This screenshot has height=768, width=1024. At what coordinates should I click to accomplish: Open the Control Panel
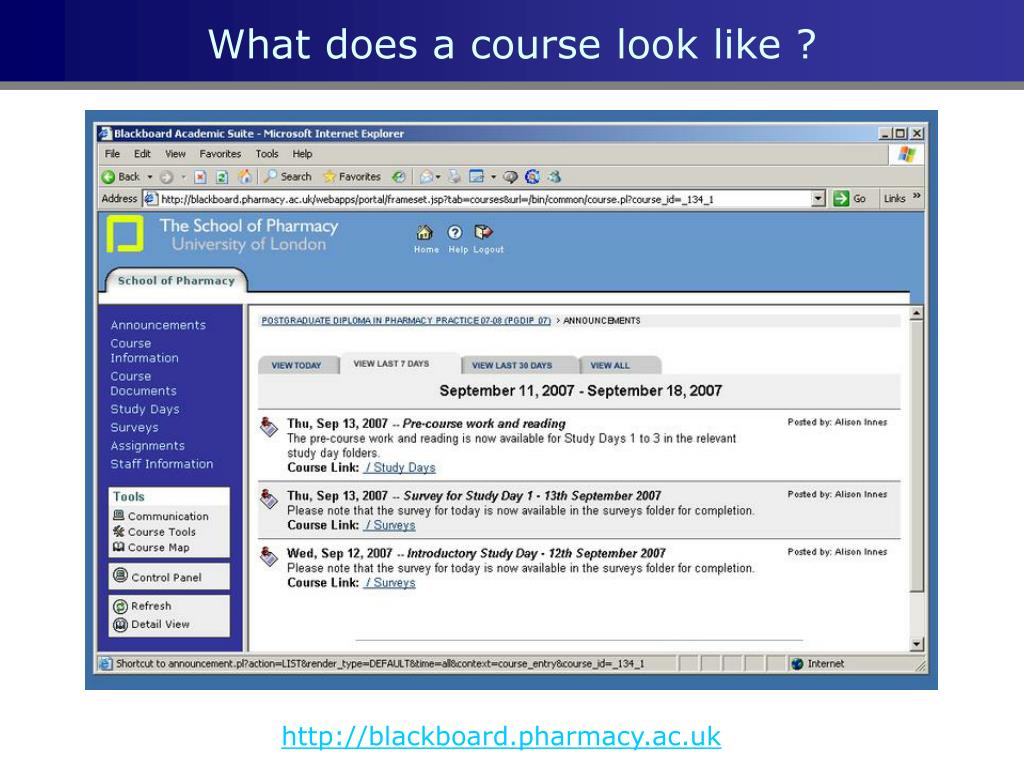point(157,577)
